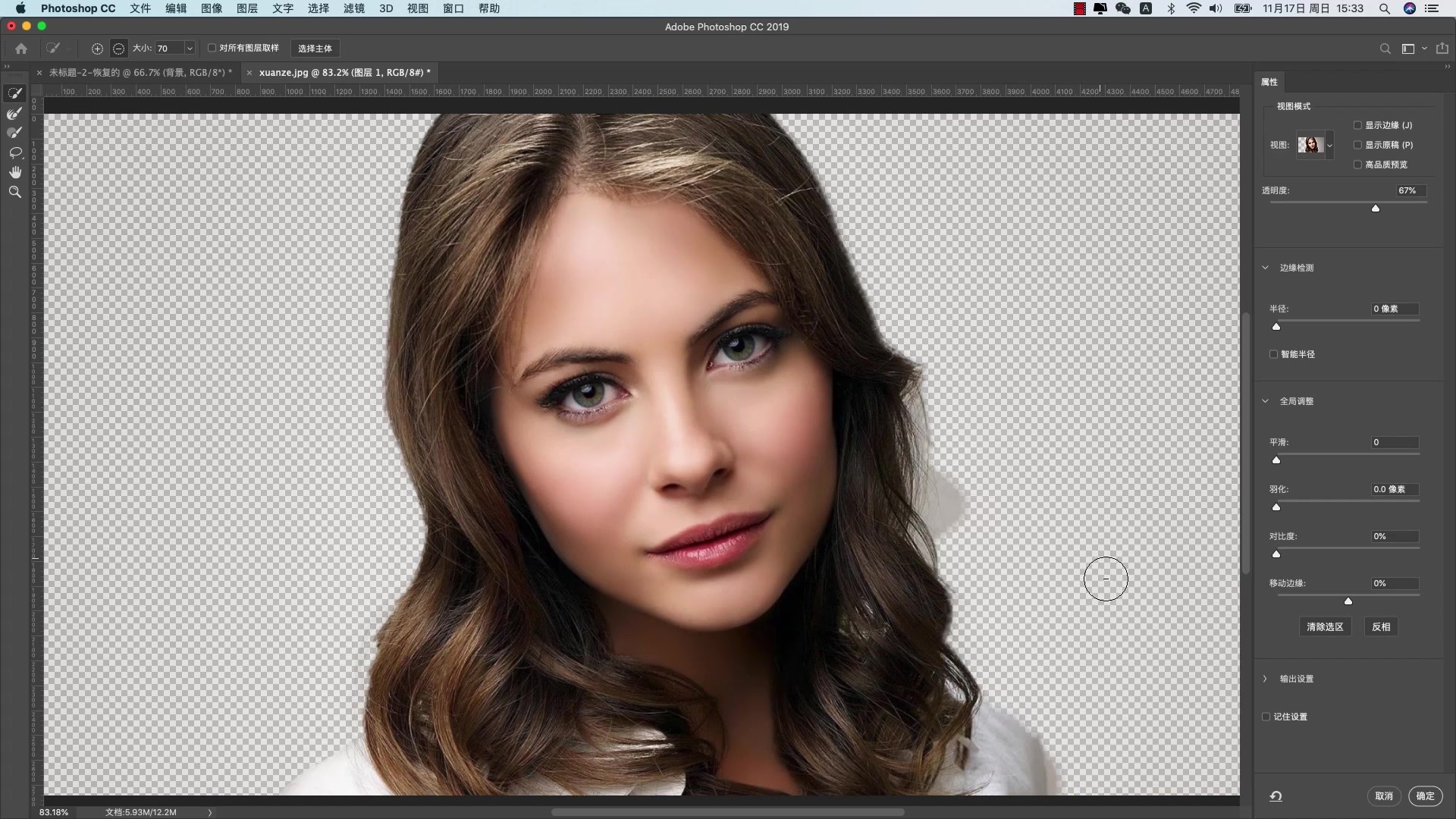Enable 对所有图层取样 checkbox
The height and width of the screenshot is (819, 1456).
coord(212,48)
